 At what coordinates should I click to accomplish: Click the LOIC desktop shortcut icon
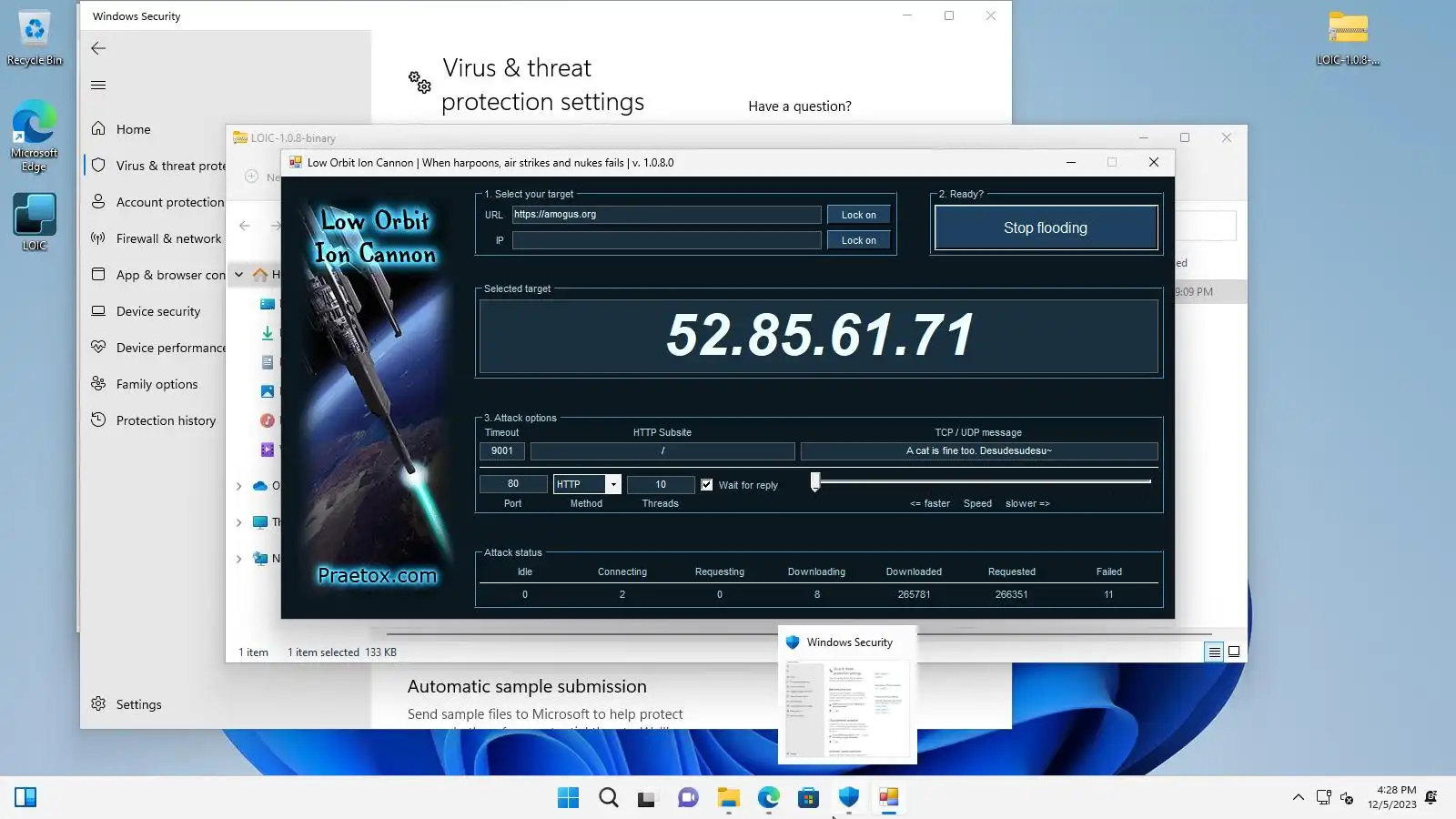pos(35,222)
